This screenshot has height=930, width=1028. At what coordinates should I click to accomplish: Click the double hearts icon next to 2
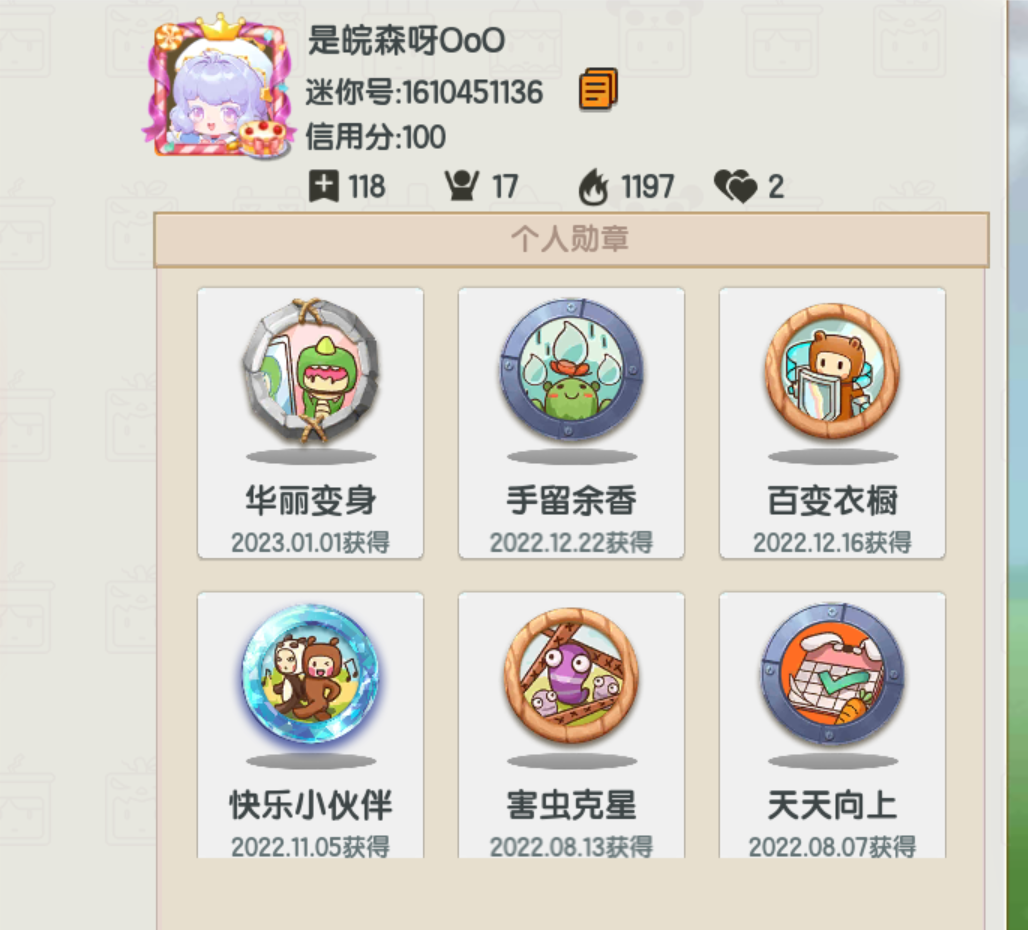coord(736,186)
